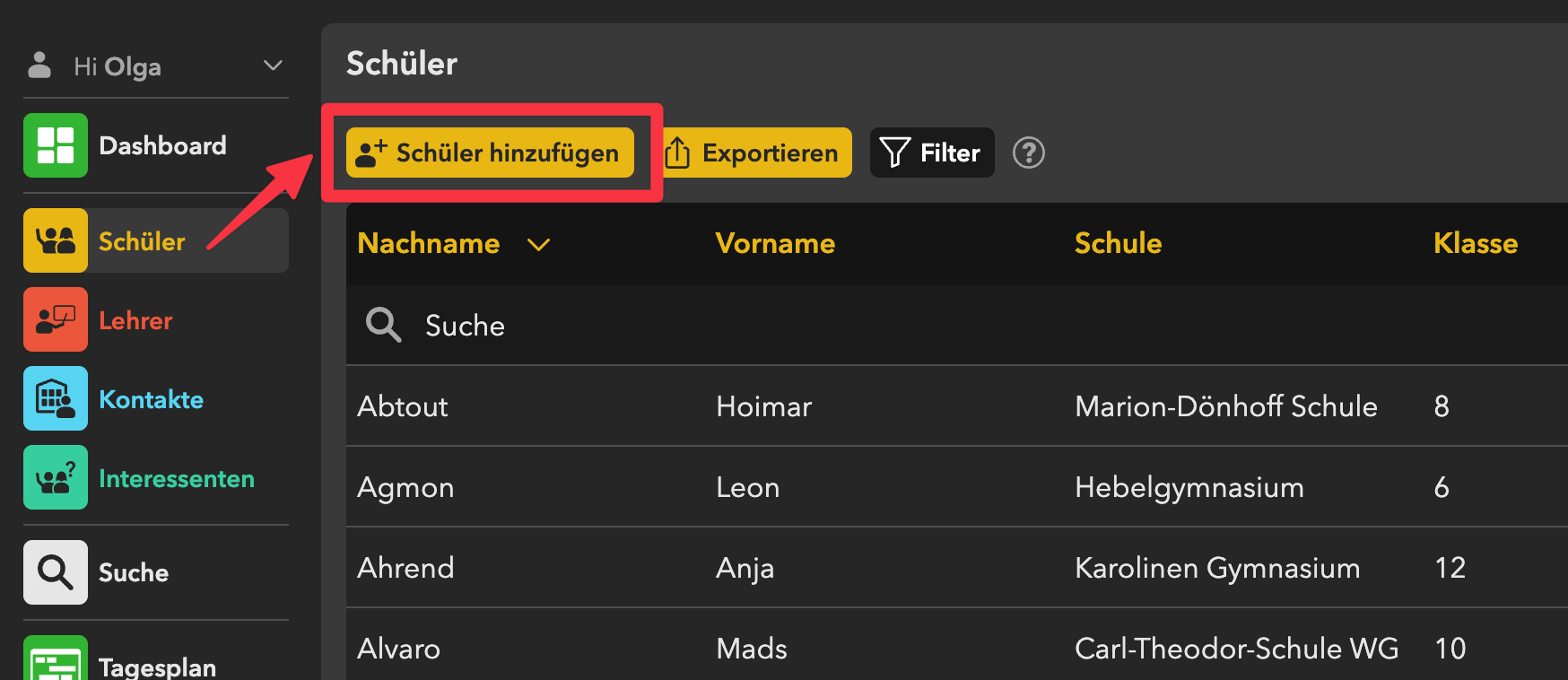
Task: Click the yellow Schüler sidebar icon
Action: click(x=56, y=240)
